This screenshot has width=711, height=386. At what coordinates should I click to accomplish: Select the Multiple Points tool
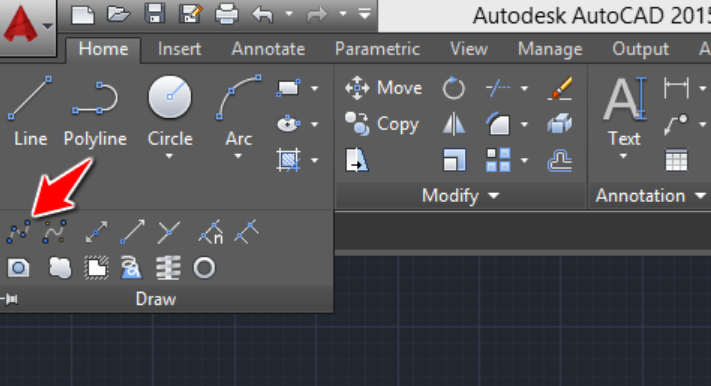click(x=169, y=232)
